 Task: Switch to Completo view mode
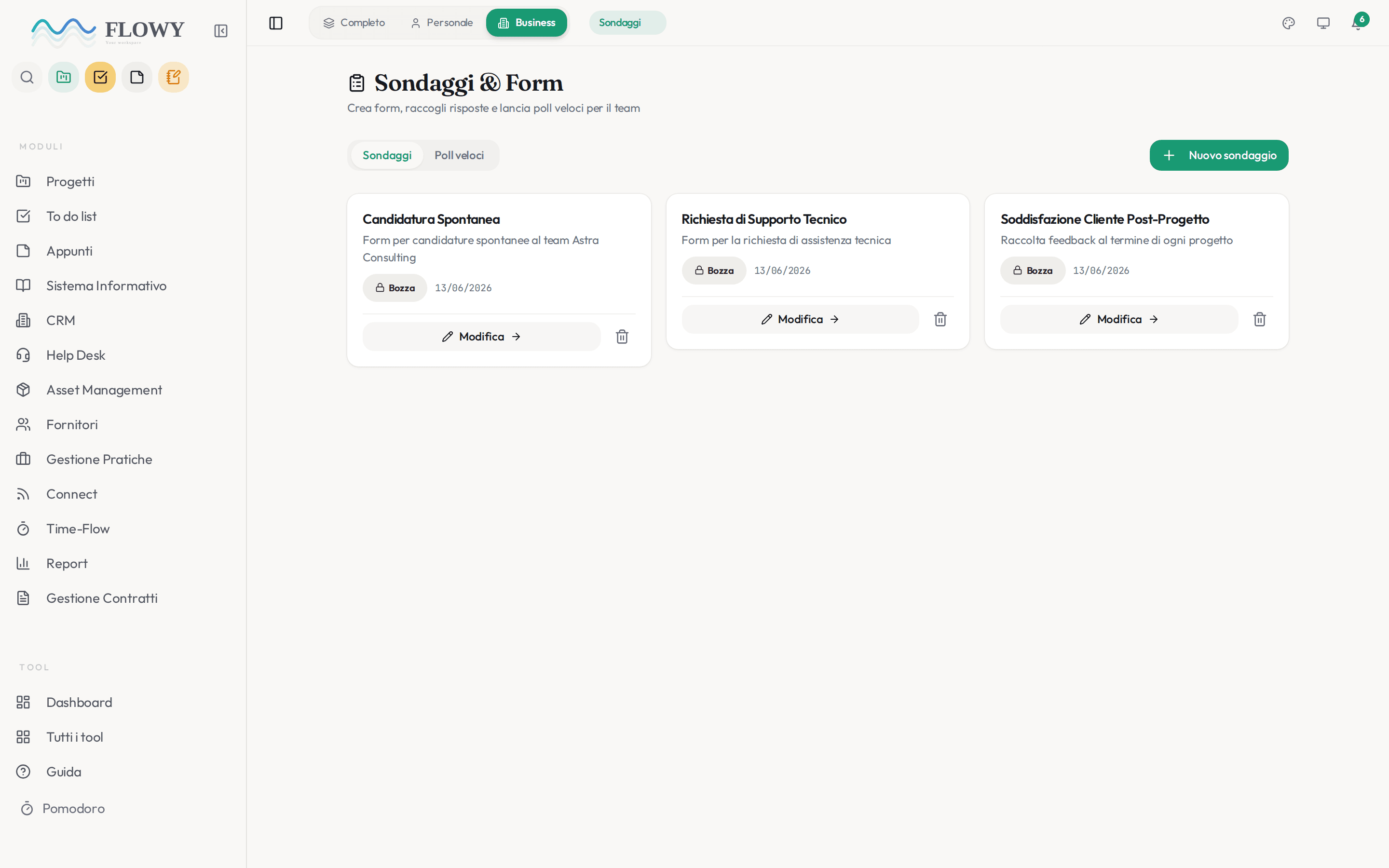[354, 23]
